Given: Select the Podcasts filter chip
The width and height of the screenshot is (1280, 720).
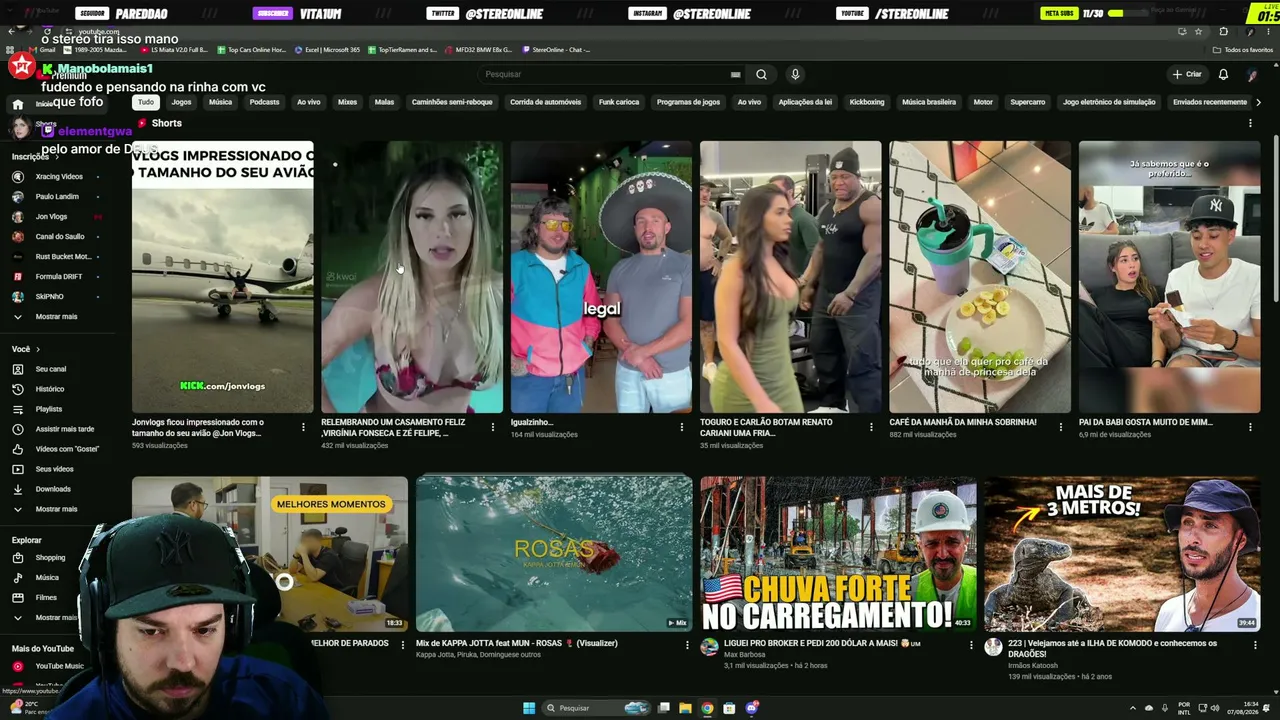Looking at the screenshot, I should click(264, 102).
